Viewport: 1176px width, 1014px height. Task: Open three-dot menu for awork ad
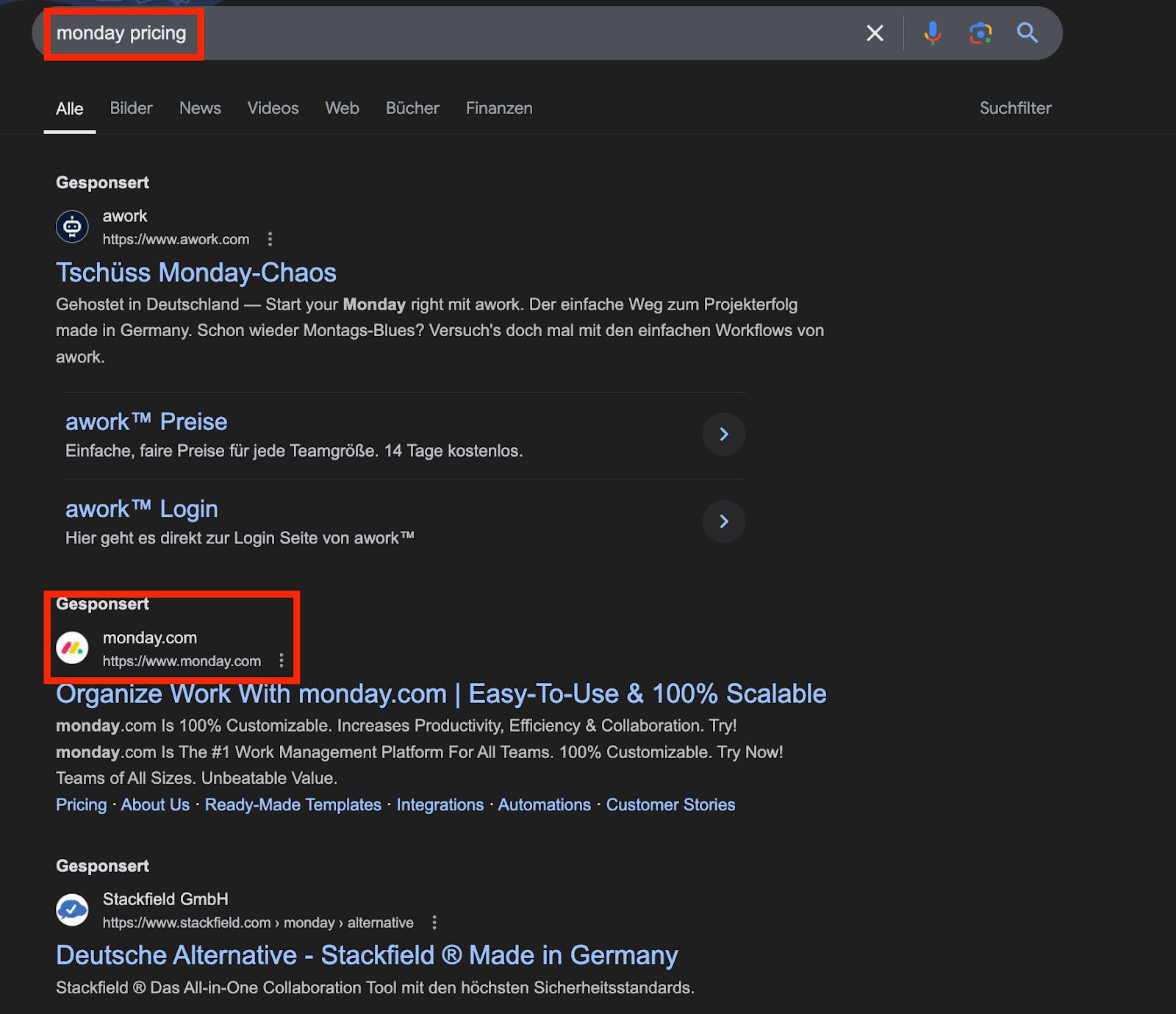(270, 239)
